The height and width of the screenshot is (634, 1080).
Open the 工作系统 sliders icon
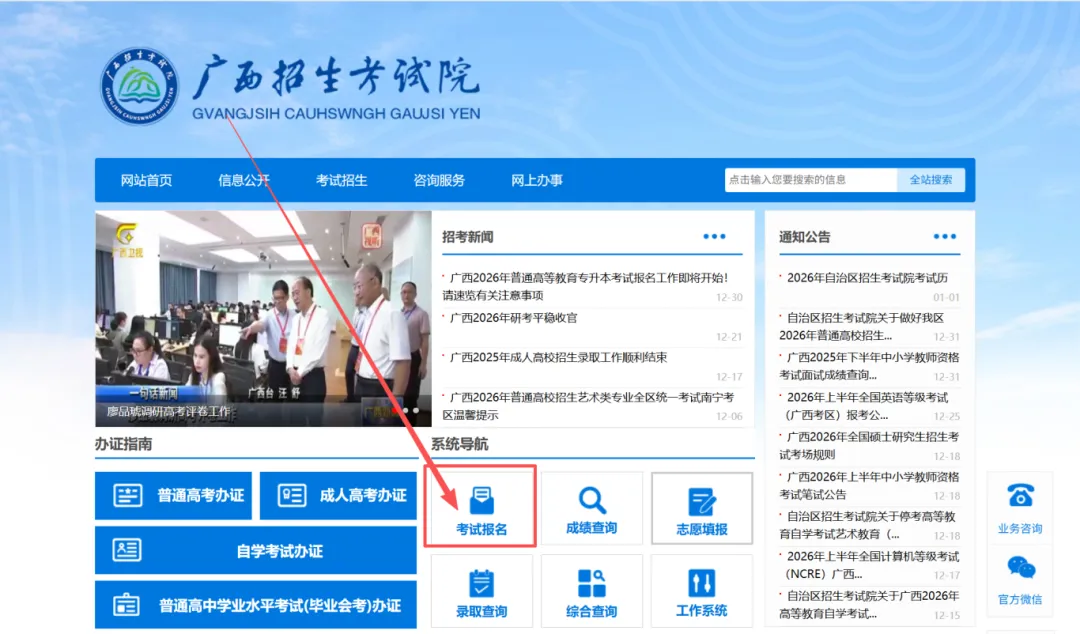coord(702,583)
